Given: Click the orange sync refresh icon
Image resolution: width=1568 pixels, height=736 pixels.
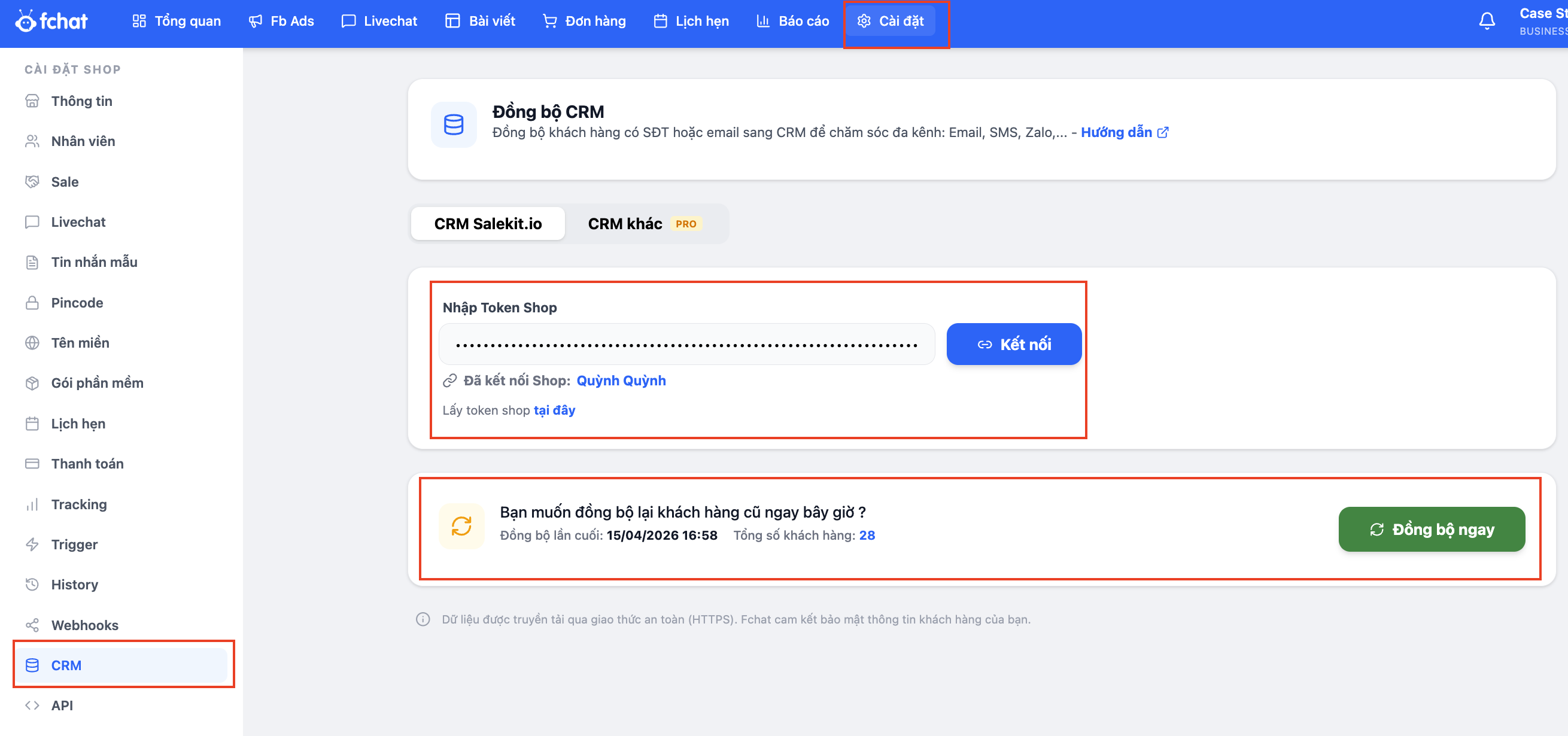Looking at the screenshot, I should (x=461, y=526).
